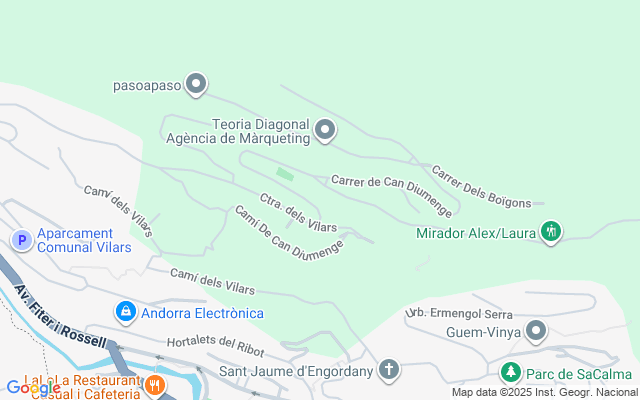Select the Andorra Electrònica text label

202,313
